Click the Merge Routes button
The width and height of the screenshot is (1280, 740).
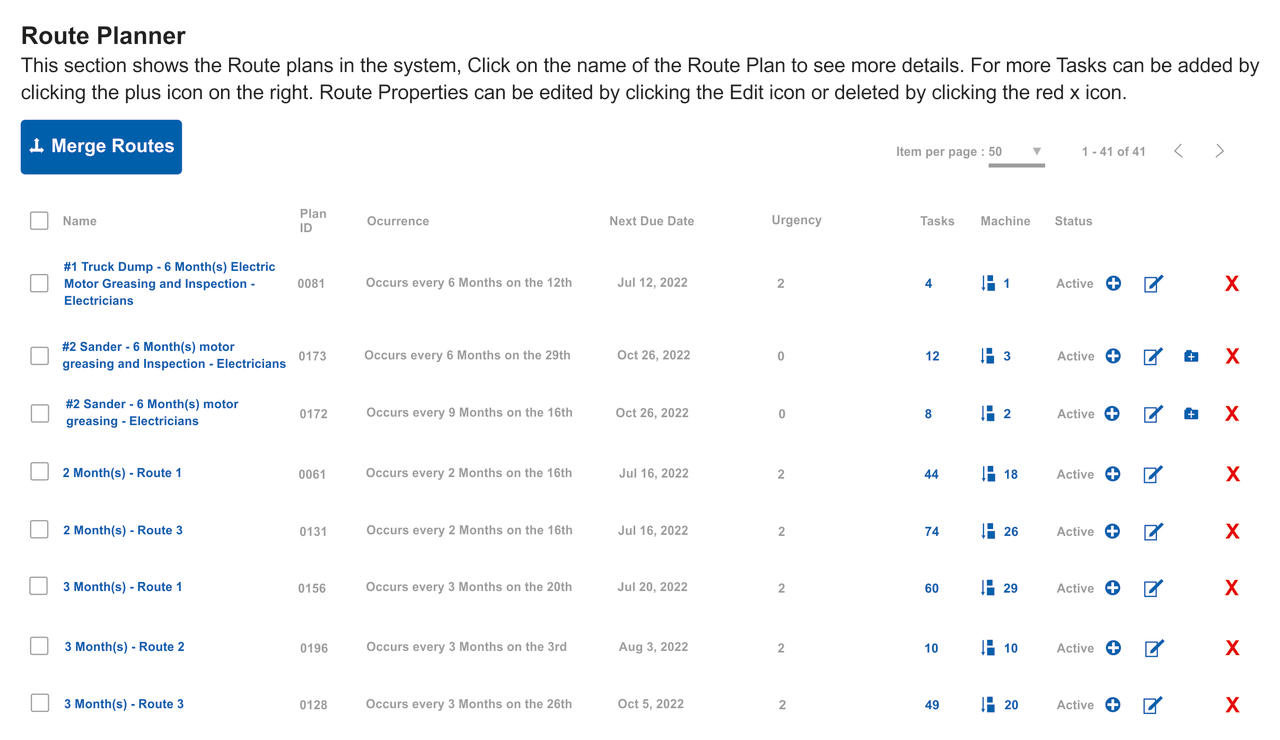point(101,147)
